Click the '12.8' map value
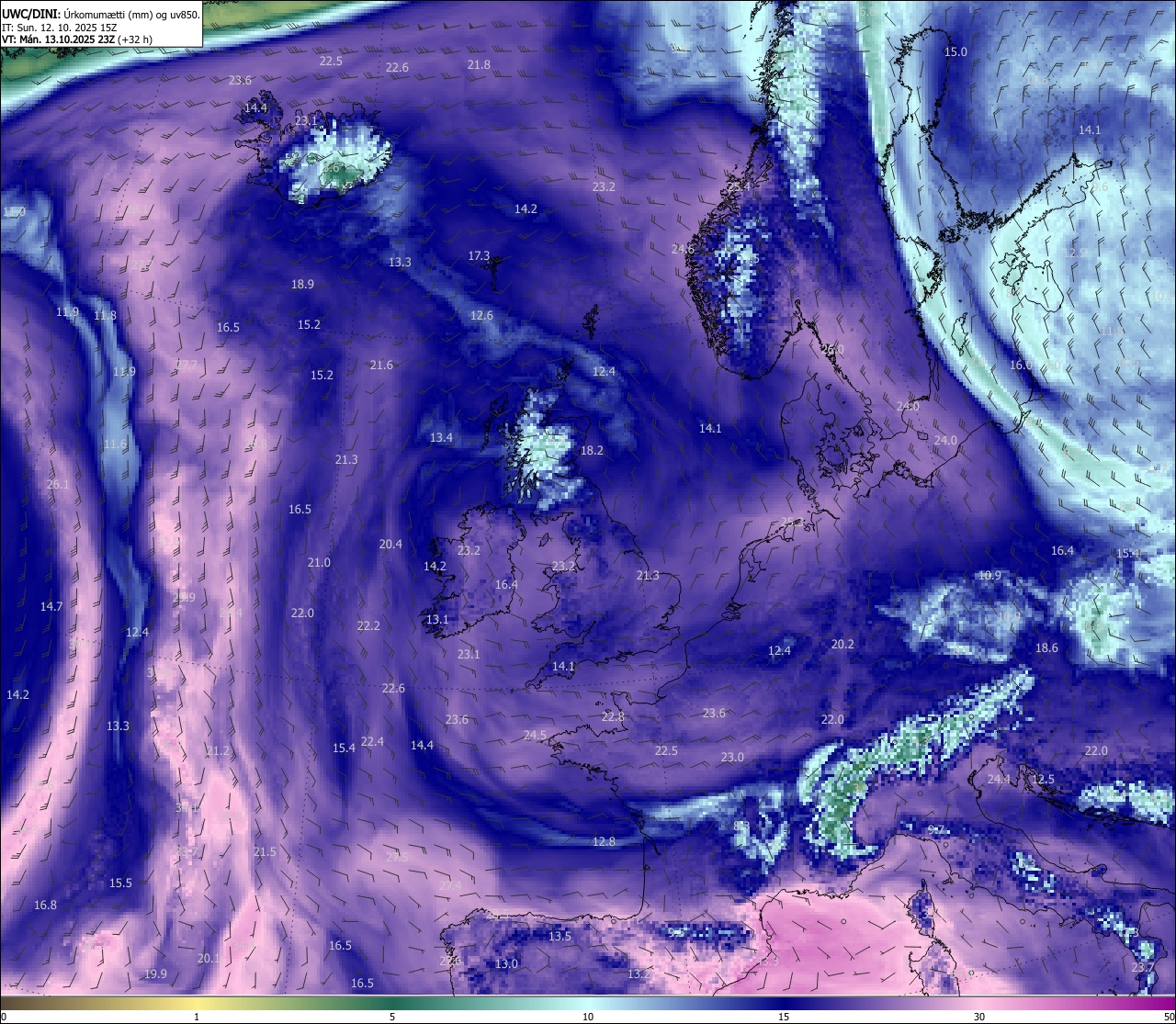This screenshot has height=1024, width=1176. pos(604,842)
